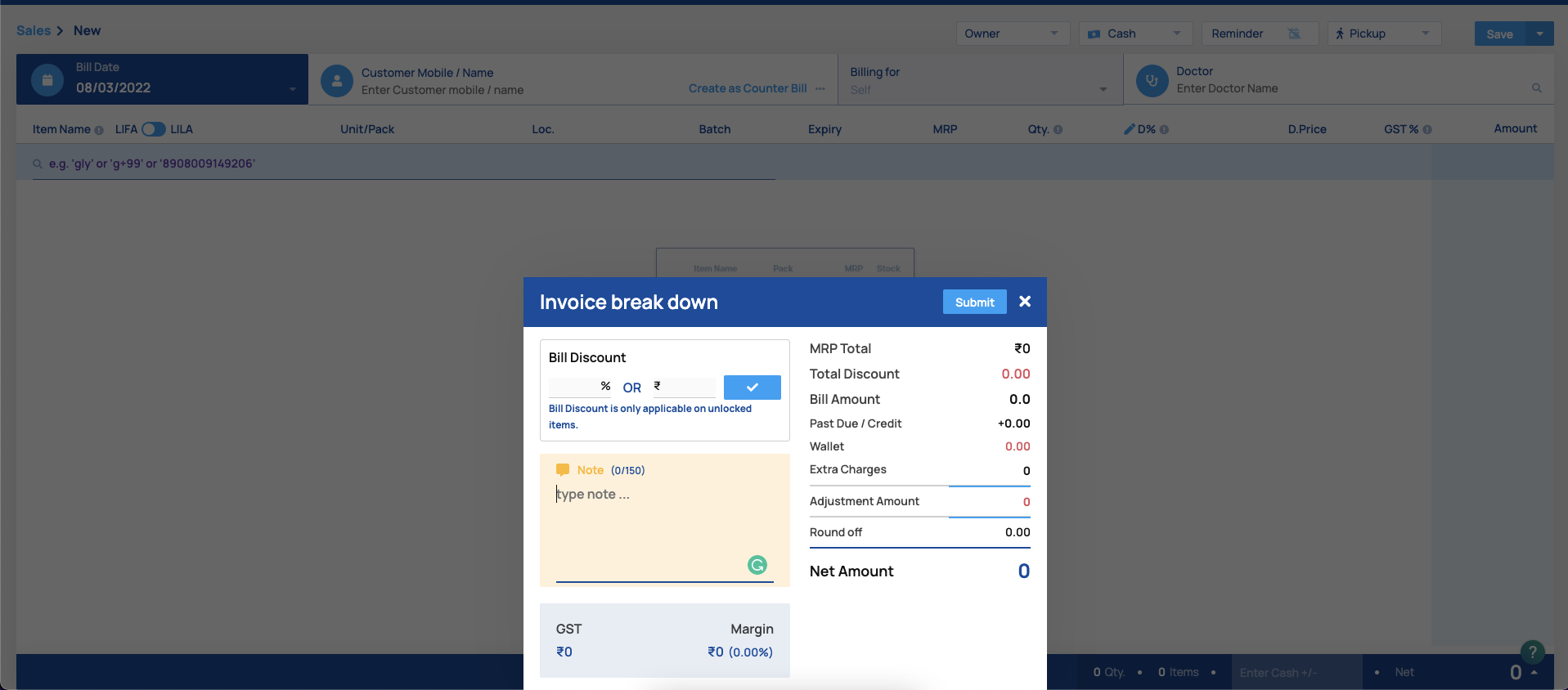This screenshot has width=1568, height=690.
Task: Open the Owner dropdown
Action: pyautogui.click(x=1013, y=34)
